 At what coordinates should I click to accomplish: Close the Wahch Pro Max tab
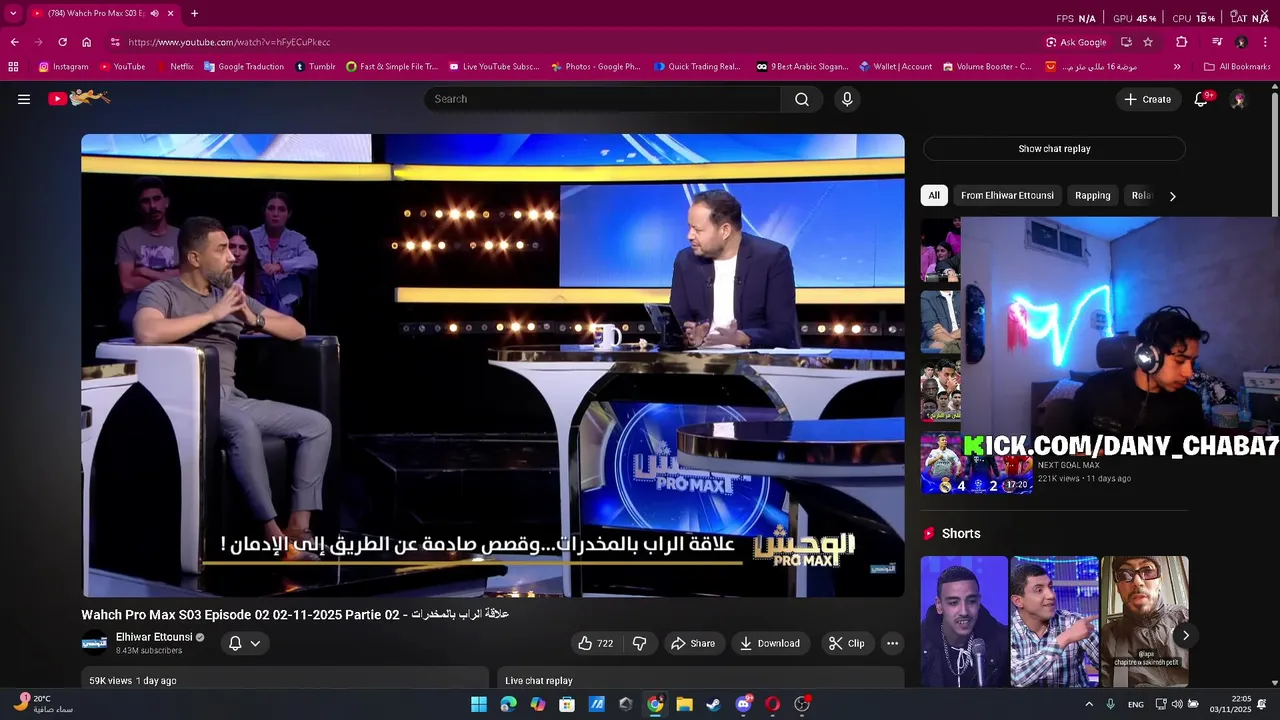tap(171, 13)
